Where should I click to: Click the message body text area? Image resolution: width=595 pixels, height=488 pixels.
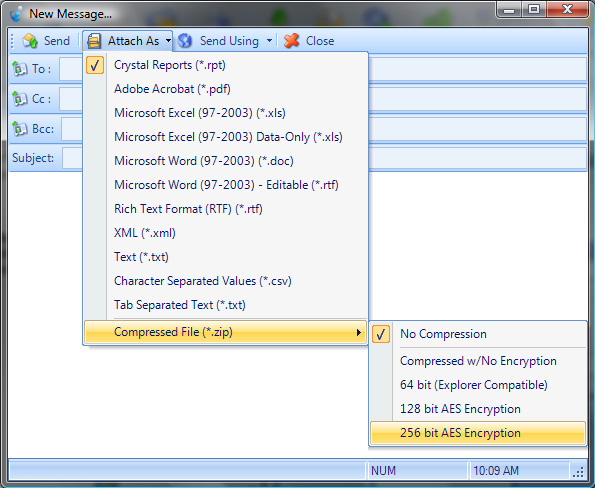pos(298,314)
